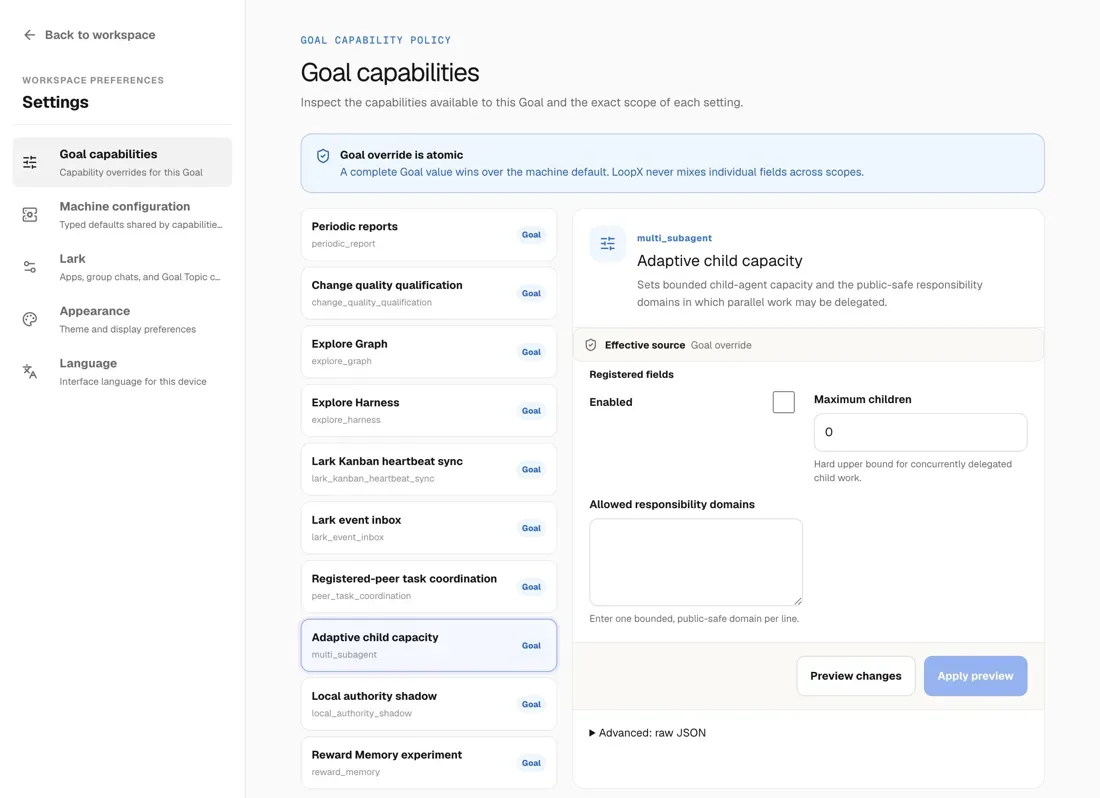
Task: Expand Advanced: raw JSON section
Action: [648, 733]
